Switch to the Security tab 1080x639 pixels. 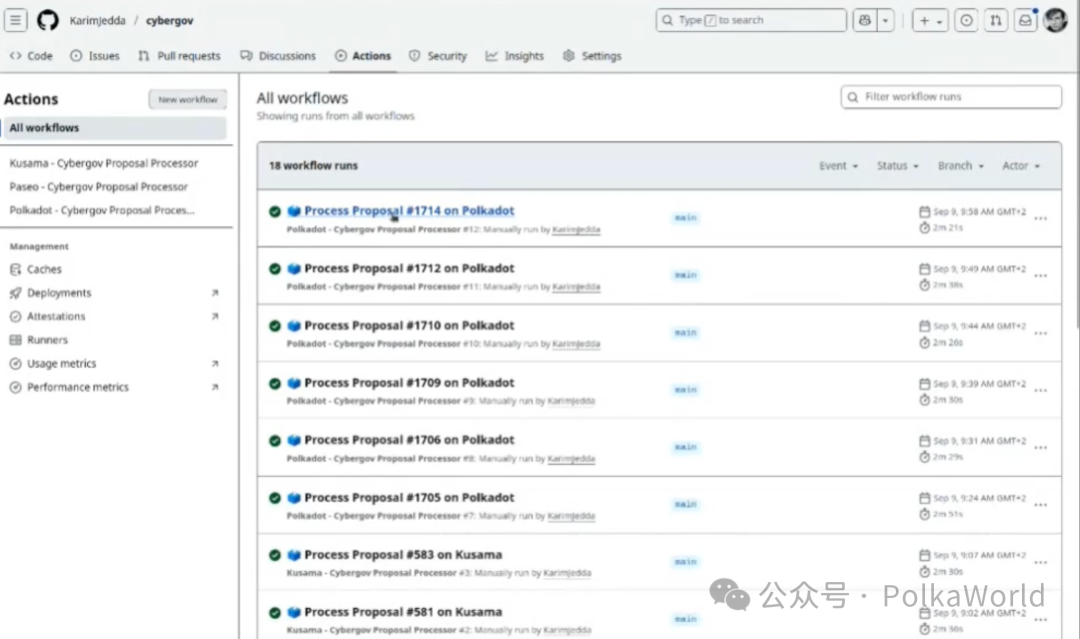[x=437, y=56]
